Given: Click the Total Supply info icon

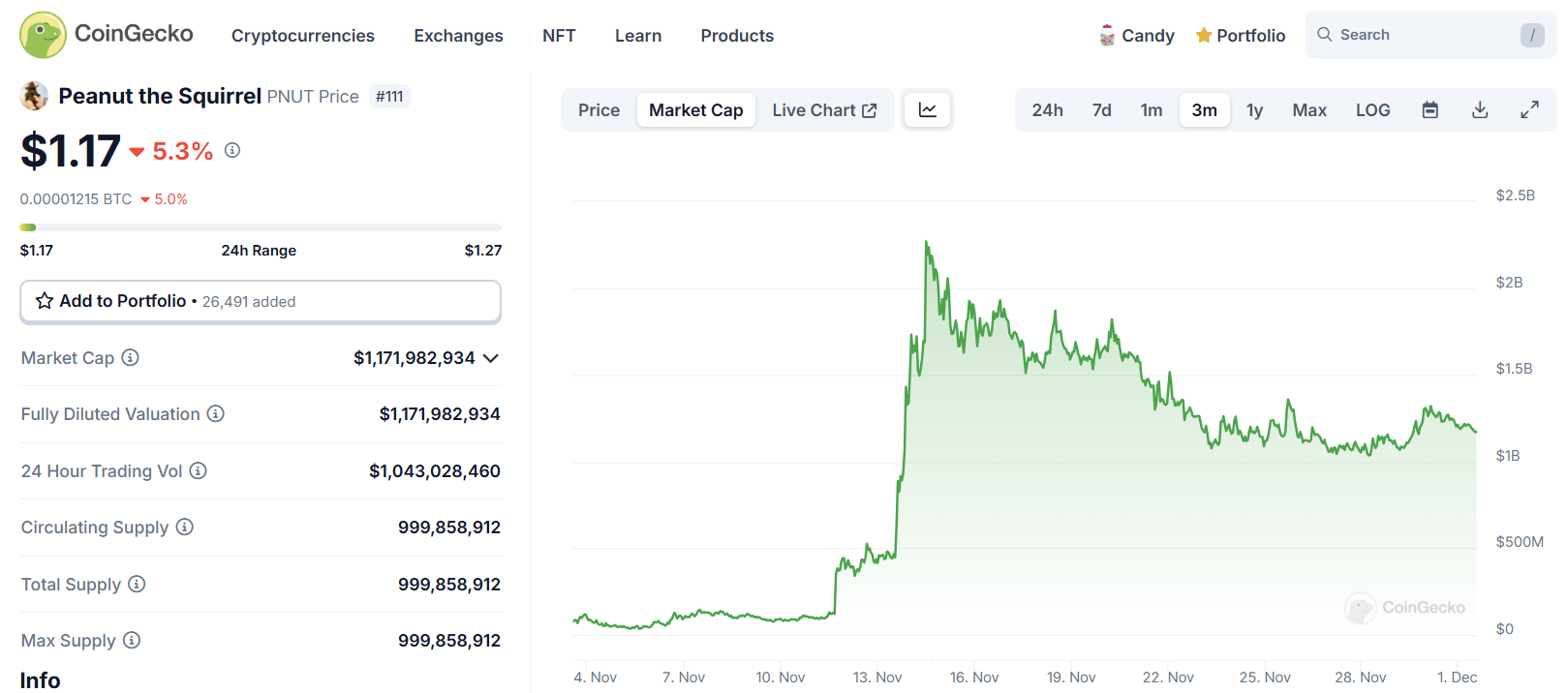Looking at the screenshot, I should pos(137,584).
